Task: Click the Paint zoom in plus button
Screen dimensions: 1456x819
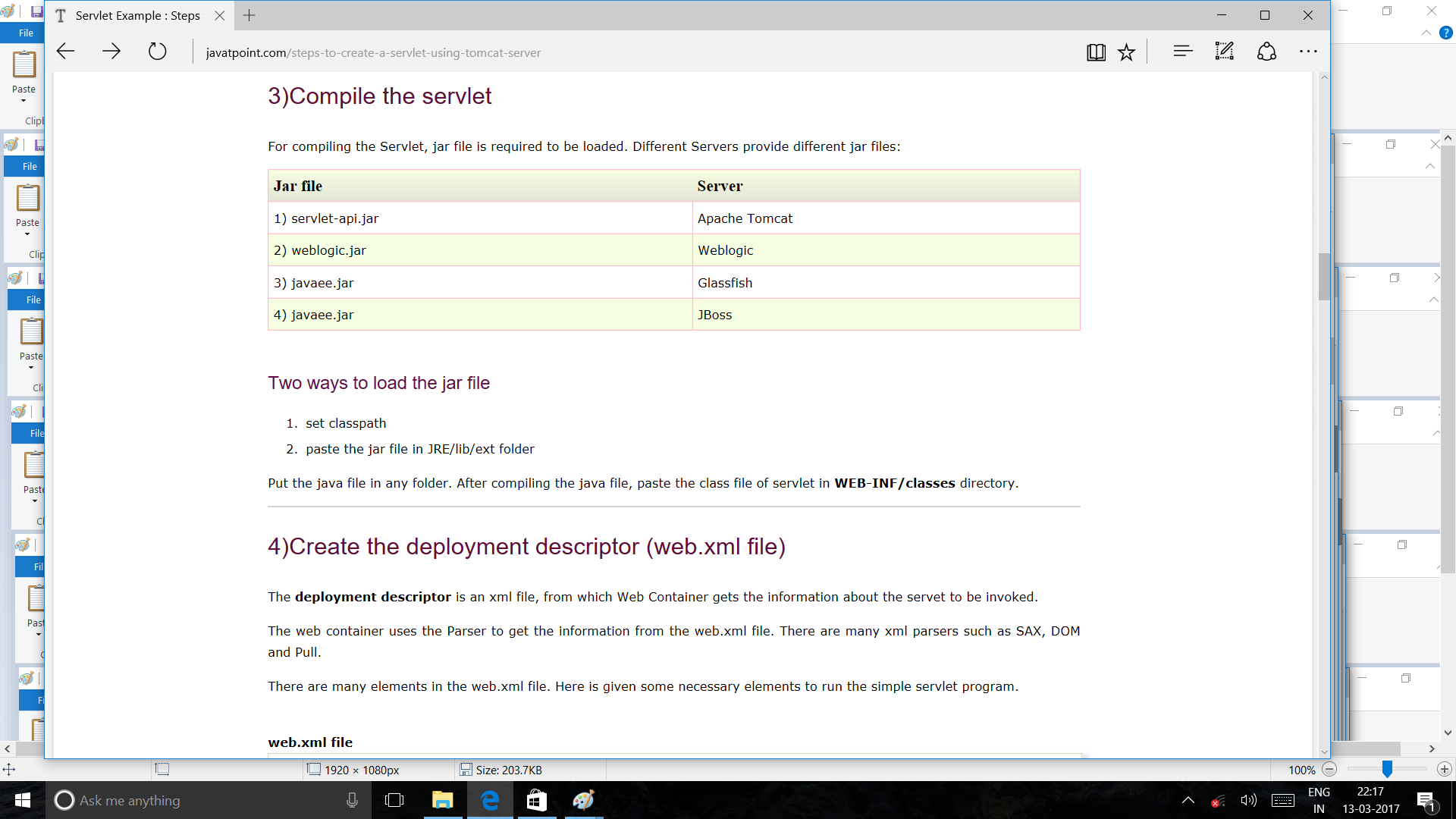Action: (1445, 770)
